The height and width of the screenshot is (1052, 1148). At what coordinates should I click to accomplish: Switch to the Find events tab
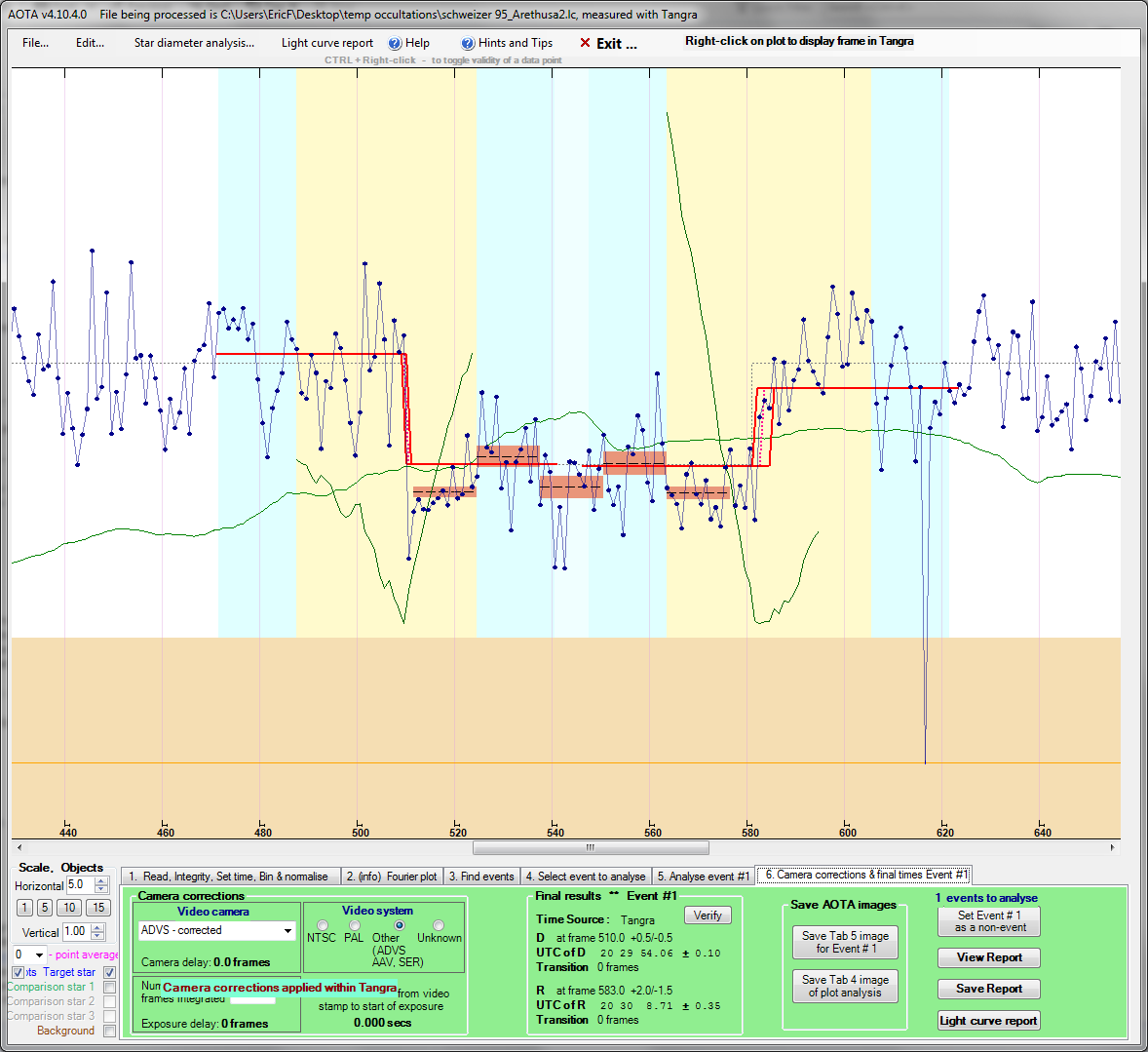click(x=481, y=877)
